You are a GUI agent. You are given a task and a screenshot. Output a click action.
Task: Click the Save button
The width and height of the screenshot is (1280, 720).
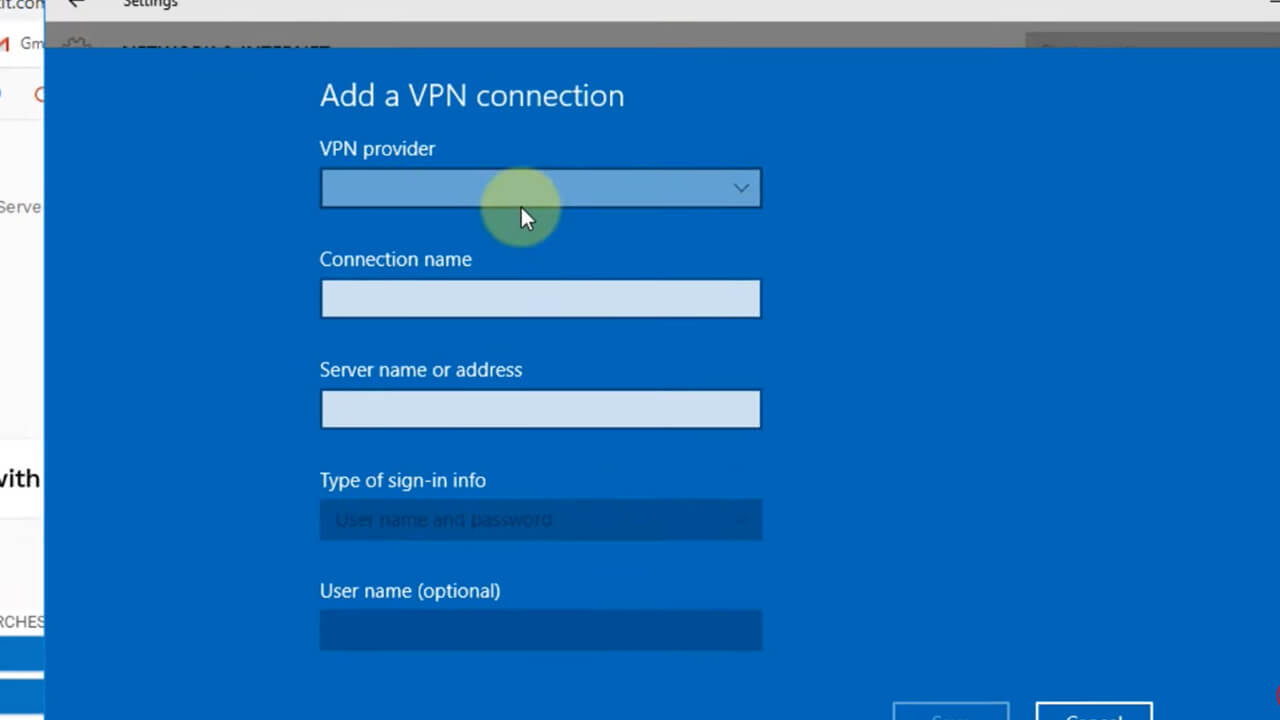pyautogui.click(x=951, y=712)
